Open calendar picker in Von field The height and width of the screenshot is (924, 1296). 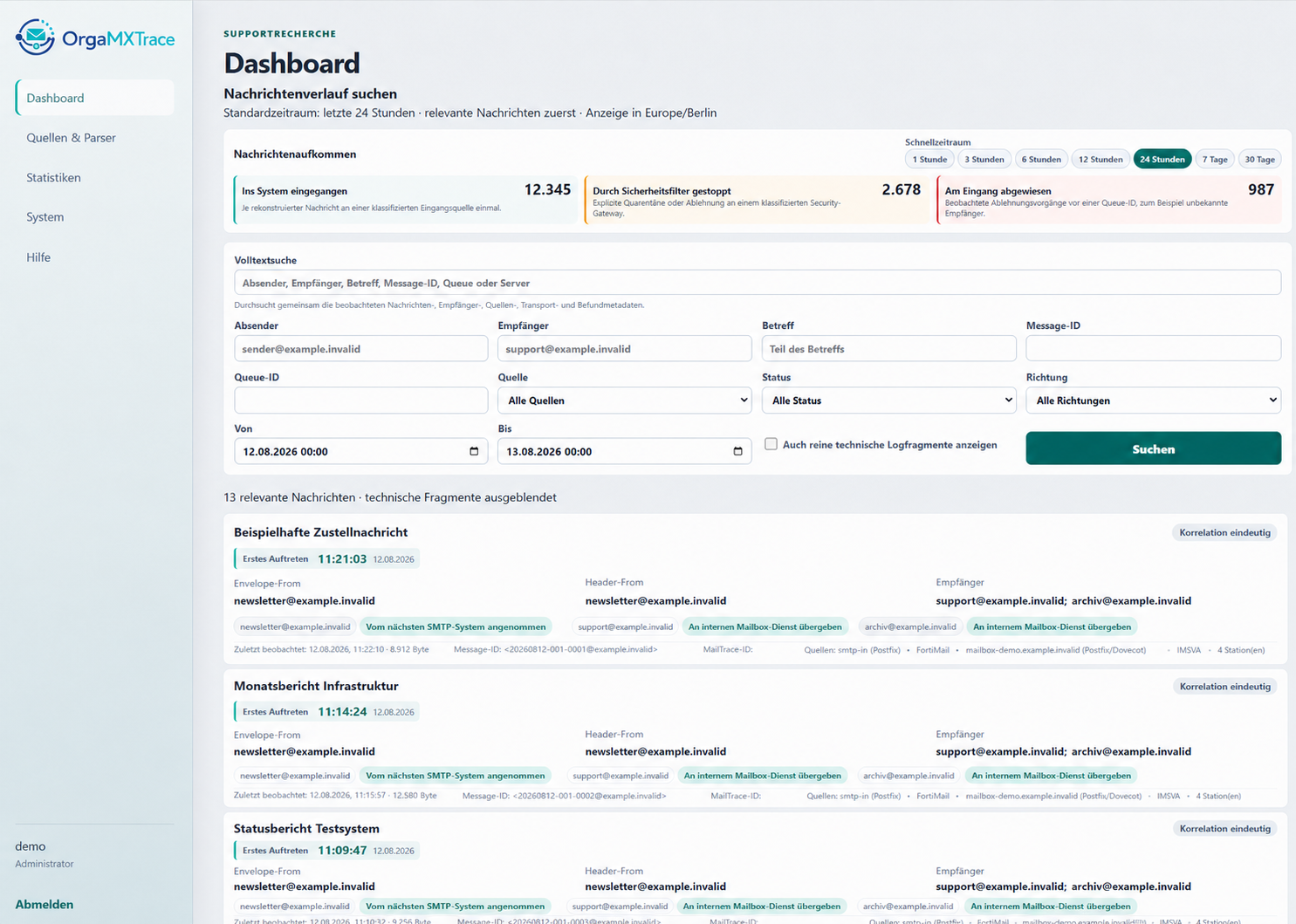click(x=474, y=451)
